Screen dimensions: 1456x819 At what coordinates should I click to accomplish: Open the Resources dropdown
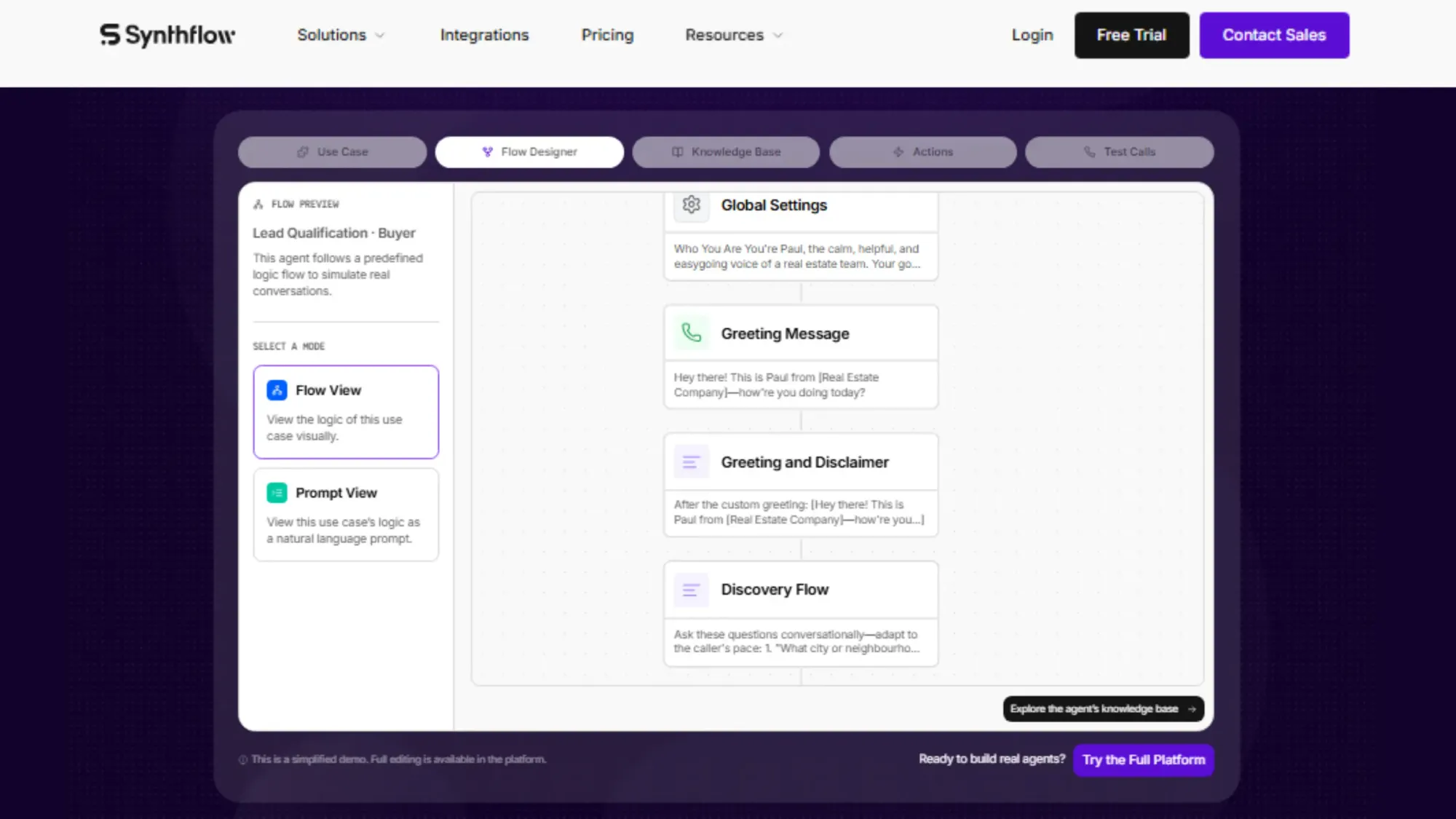[x=733, y=35]
